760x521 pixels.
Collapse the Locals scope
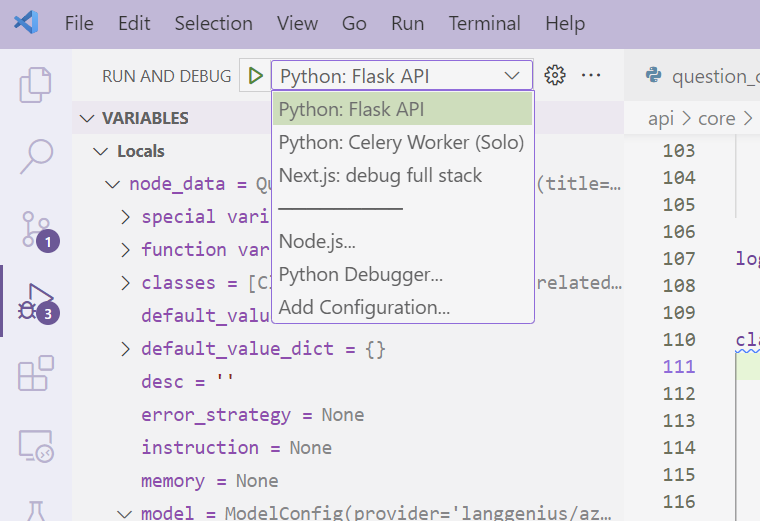pyautogui.click(x=99, y=151)
